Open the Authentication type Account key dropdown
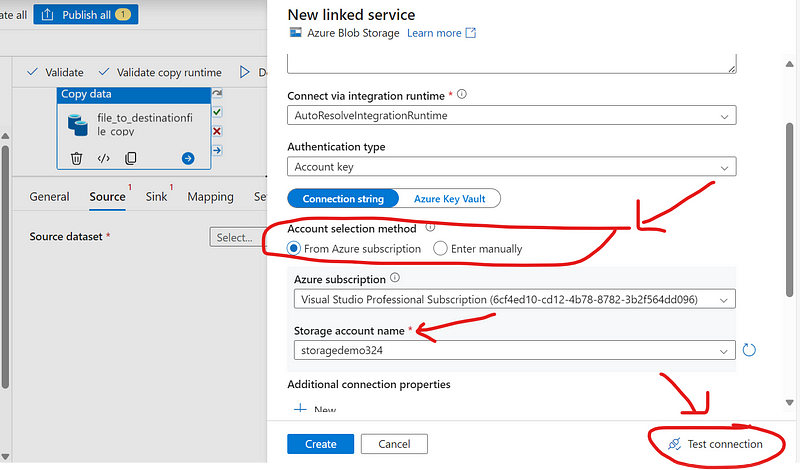Image resolution: width=800 pixels, height=470 pixels. click(511, 166)
